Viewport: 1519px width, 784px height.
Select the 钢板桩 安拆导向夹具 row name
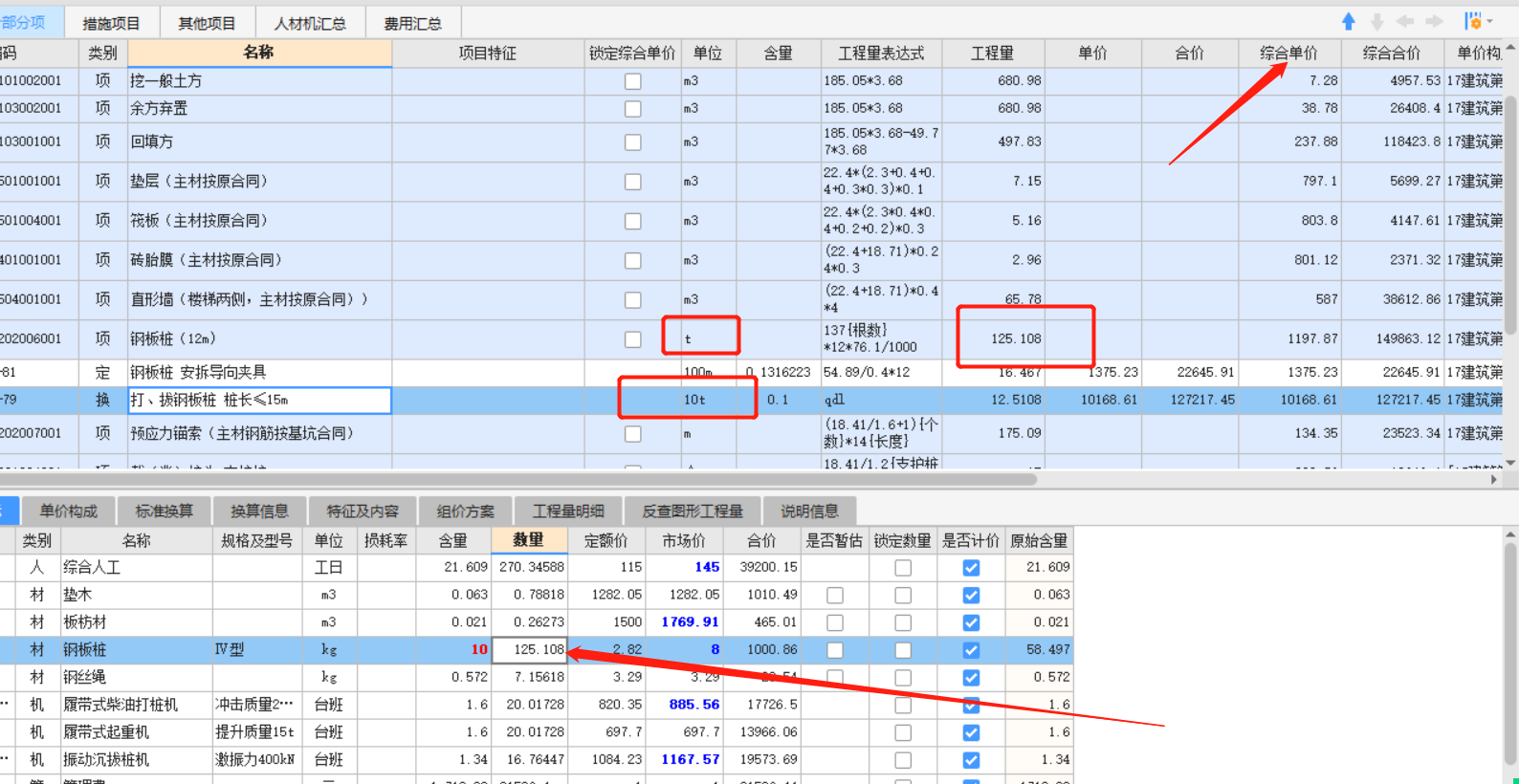(259, 373)
